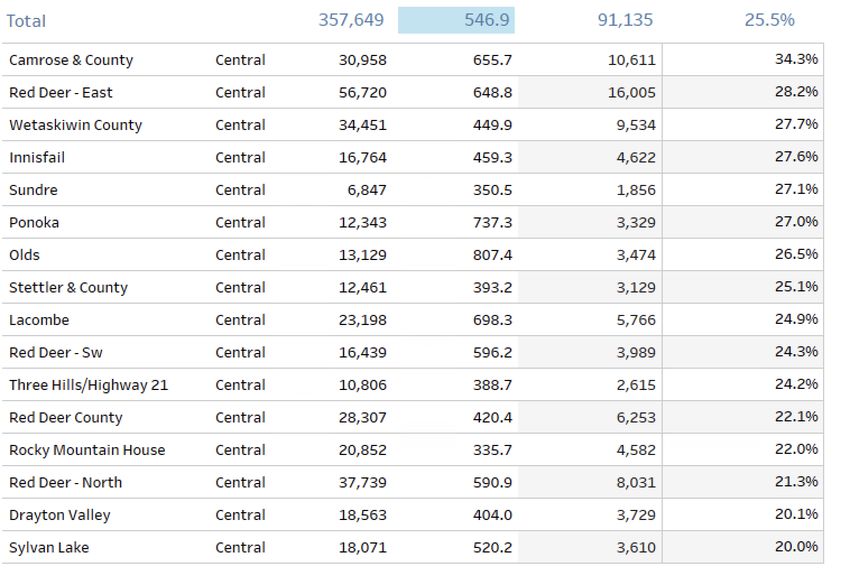
Task: Select the Camrose & County row name
Action: click(x=71, y=60)
